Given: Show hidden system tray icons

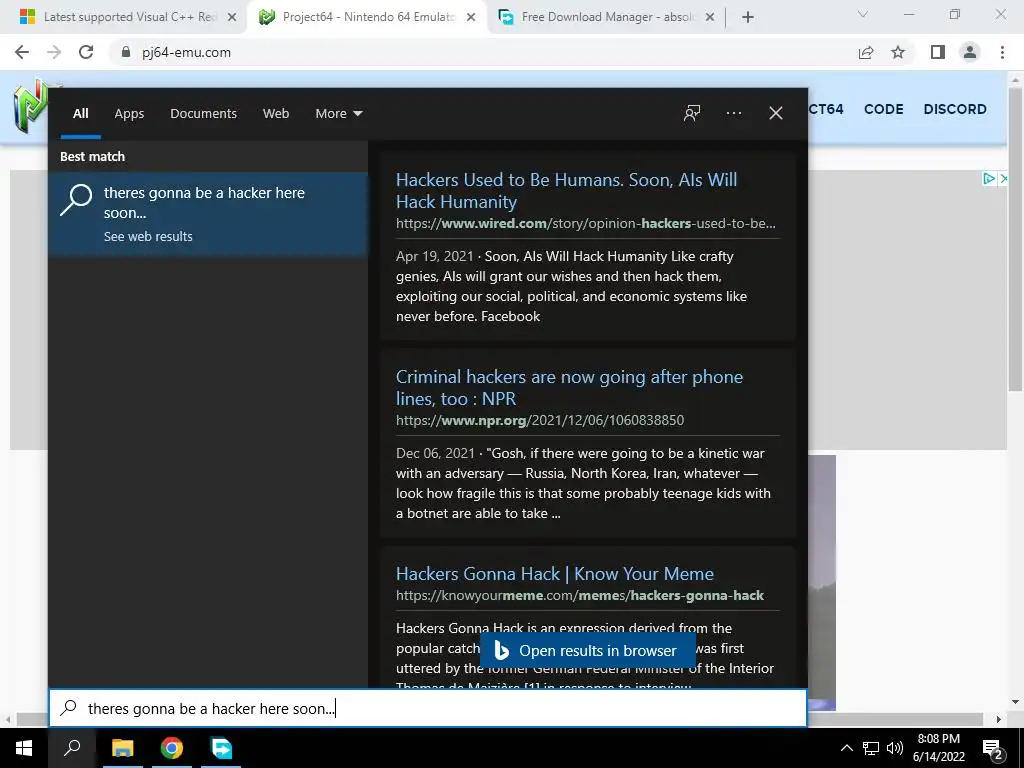Looking at the screenshot, I should 846,748.
